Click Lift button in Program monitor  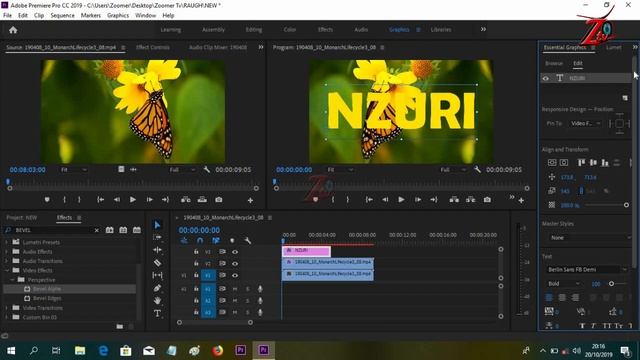coord(454,200)
